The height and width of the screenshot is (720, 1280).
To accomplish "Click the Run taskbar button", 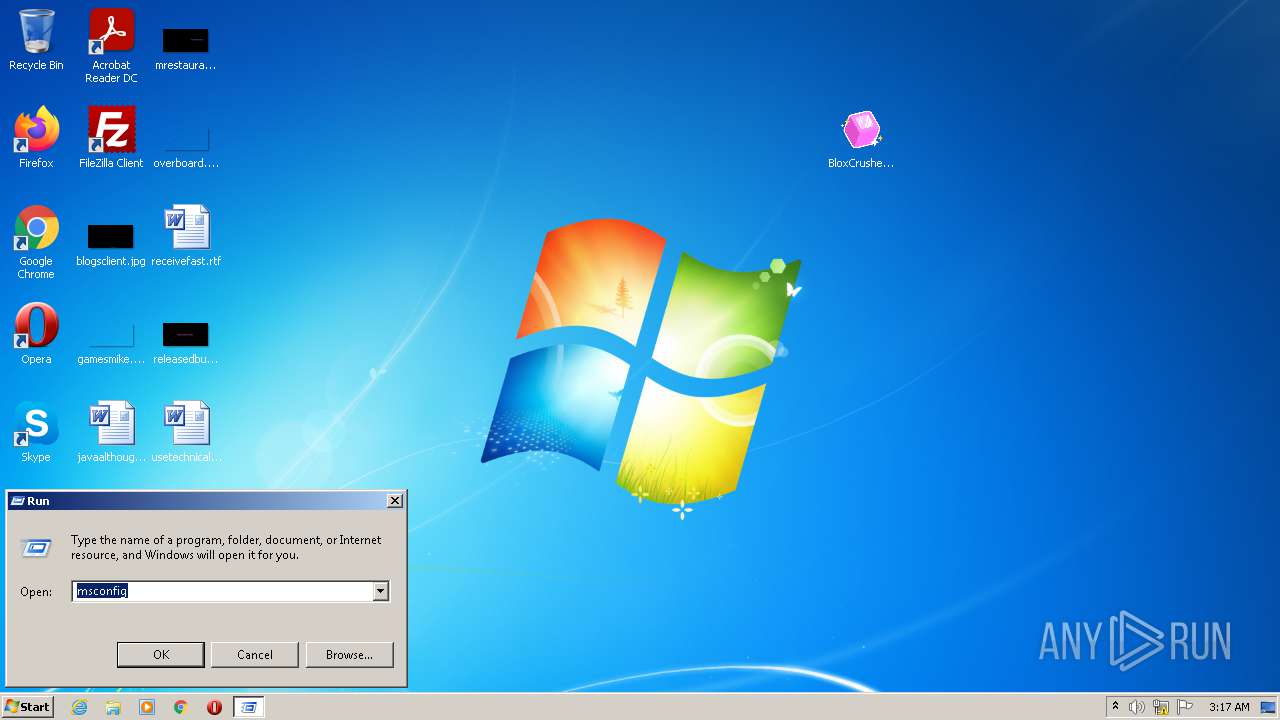I will tap(248, 707).
